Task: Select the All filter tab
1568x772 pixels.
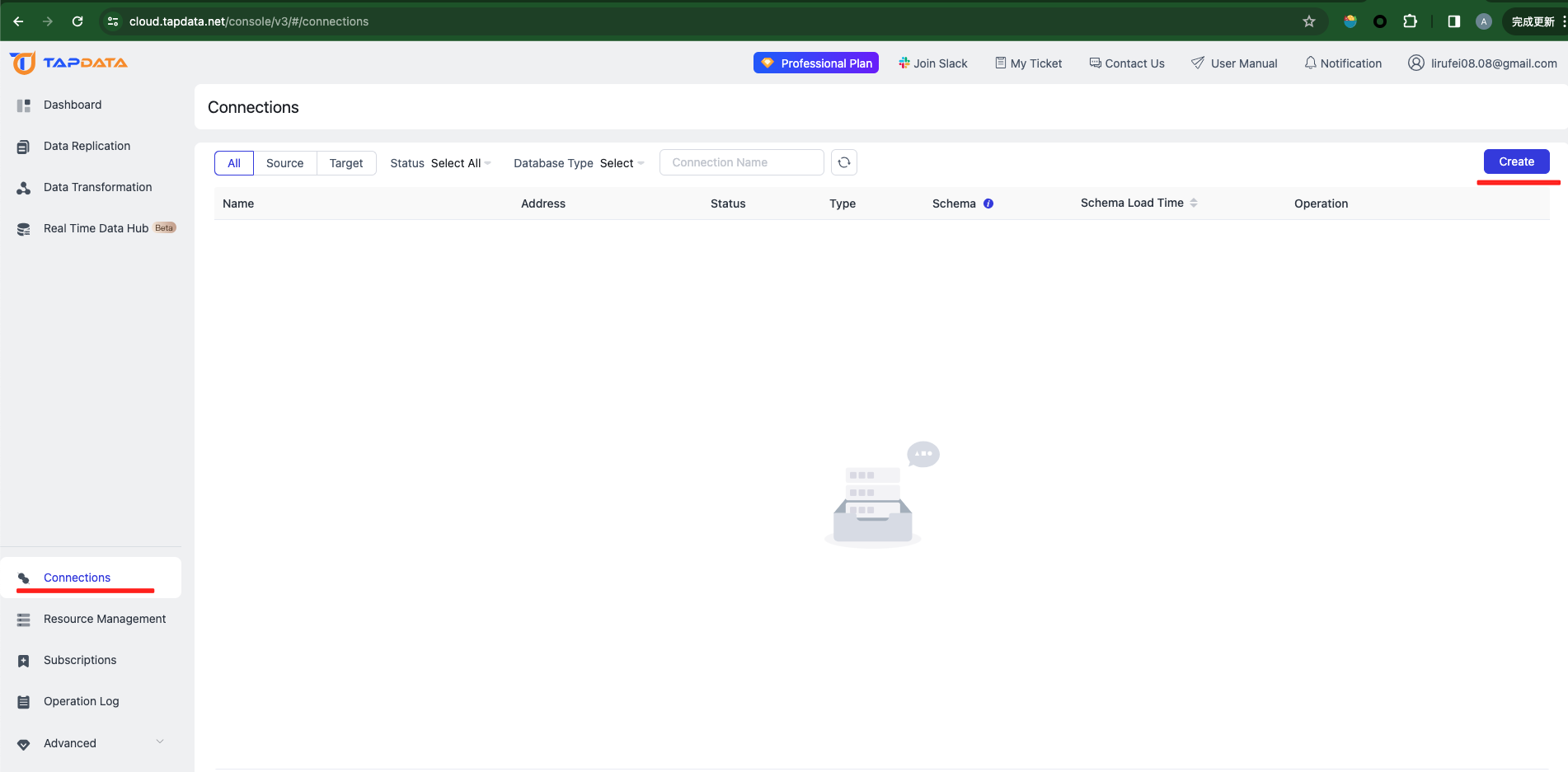Action: point(234,163)
